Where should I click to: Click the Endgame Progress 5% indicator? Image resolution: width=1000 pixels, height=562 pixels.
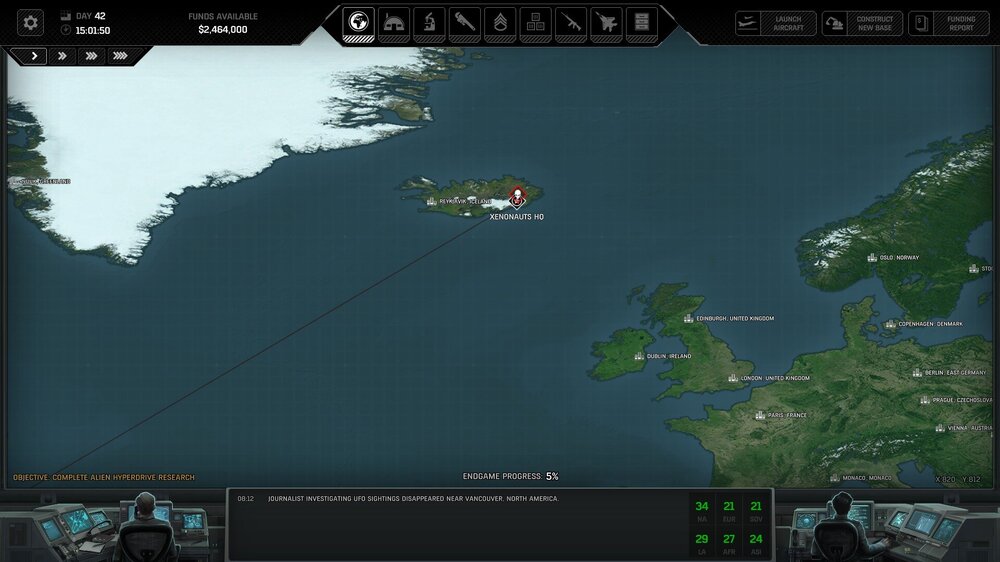510,477
